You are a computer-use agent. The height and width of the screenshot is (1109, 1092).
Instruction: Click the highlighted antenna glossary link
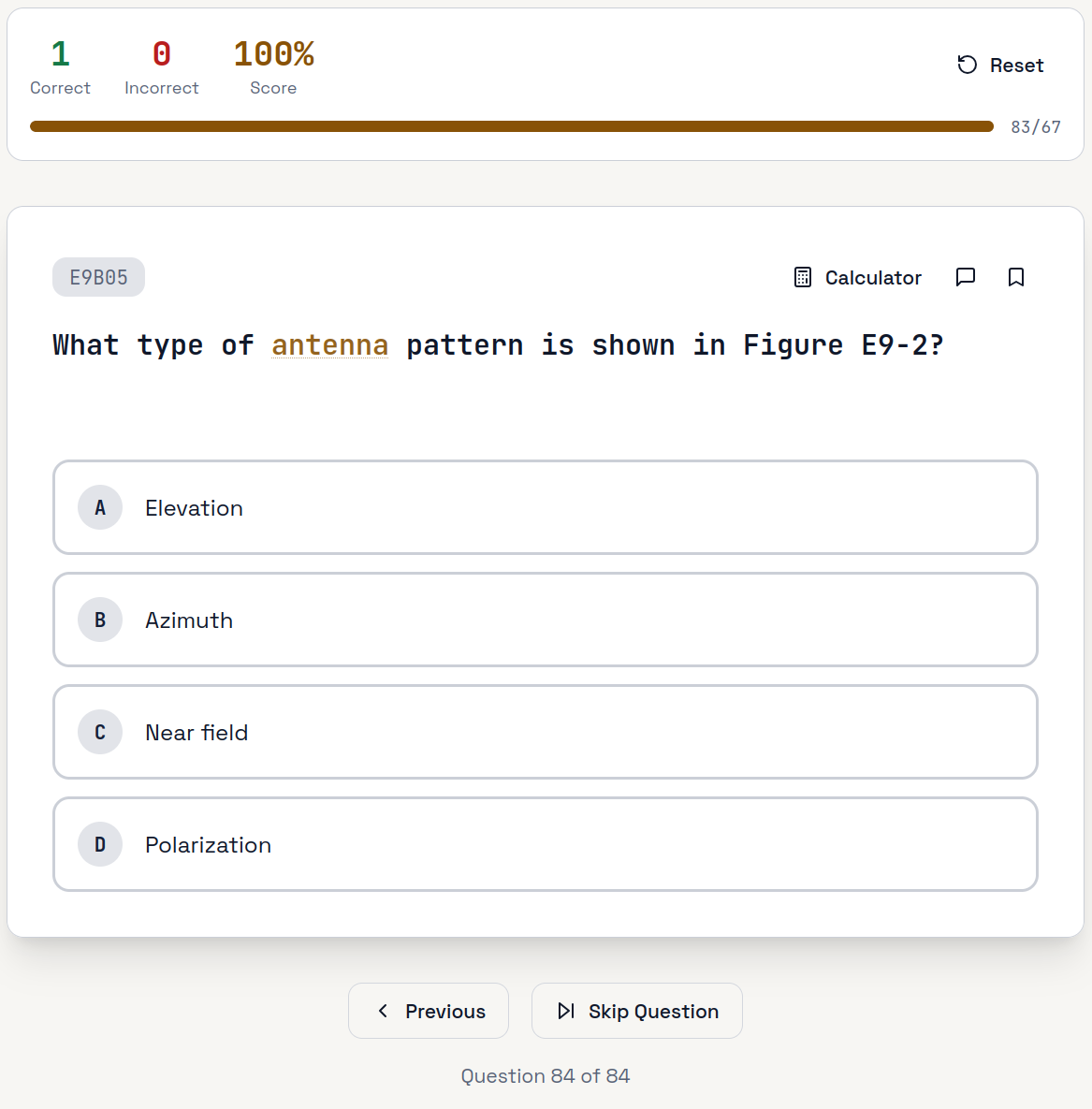pos(329,345)
